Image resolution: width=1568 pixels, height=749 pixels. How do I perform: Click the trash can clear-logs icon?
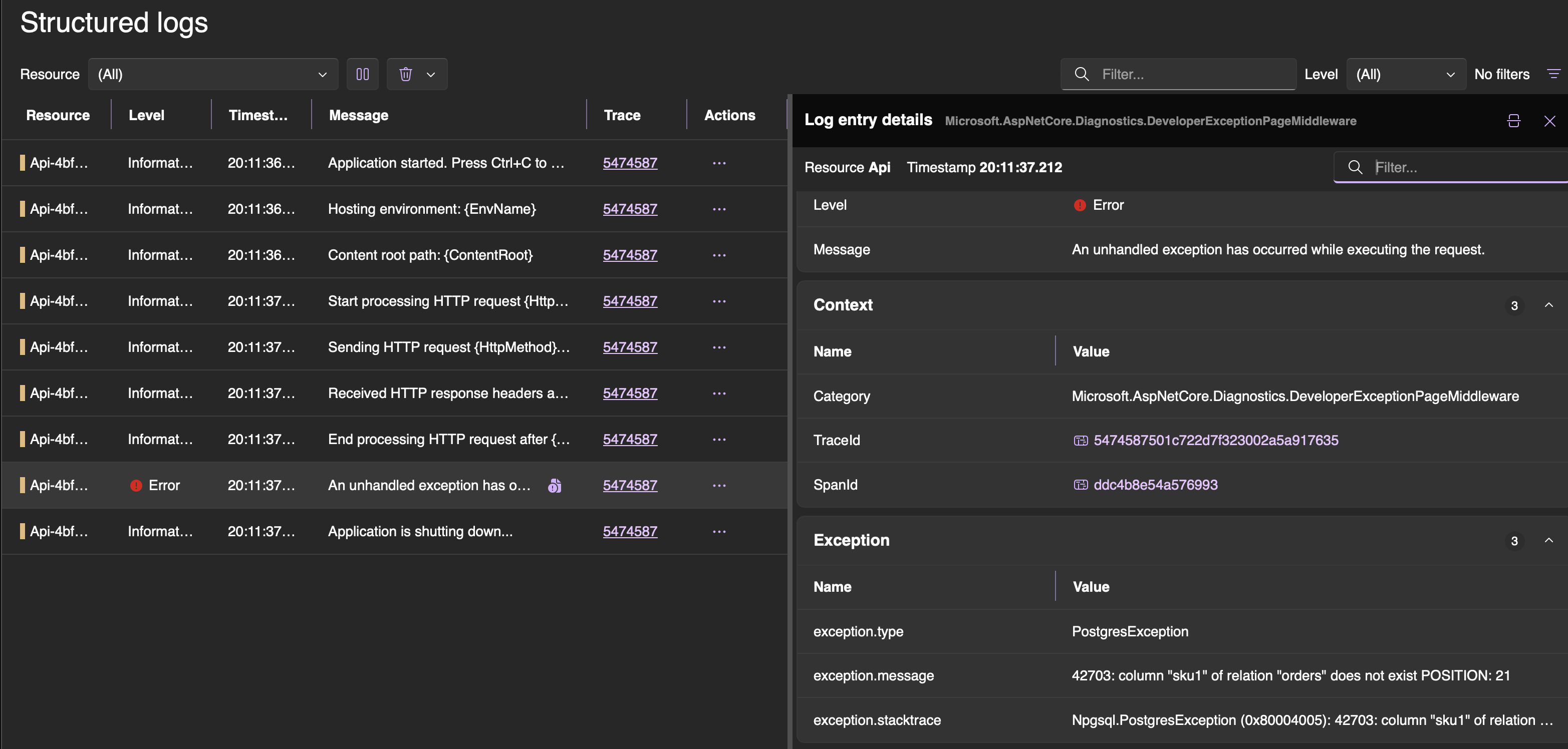coord(405,74)
